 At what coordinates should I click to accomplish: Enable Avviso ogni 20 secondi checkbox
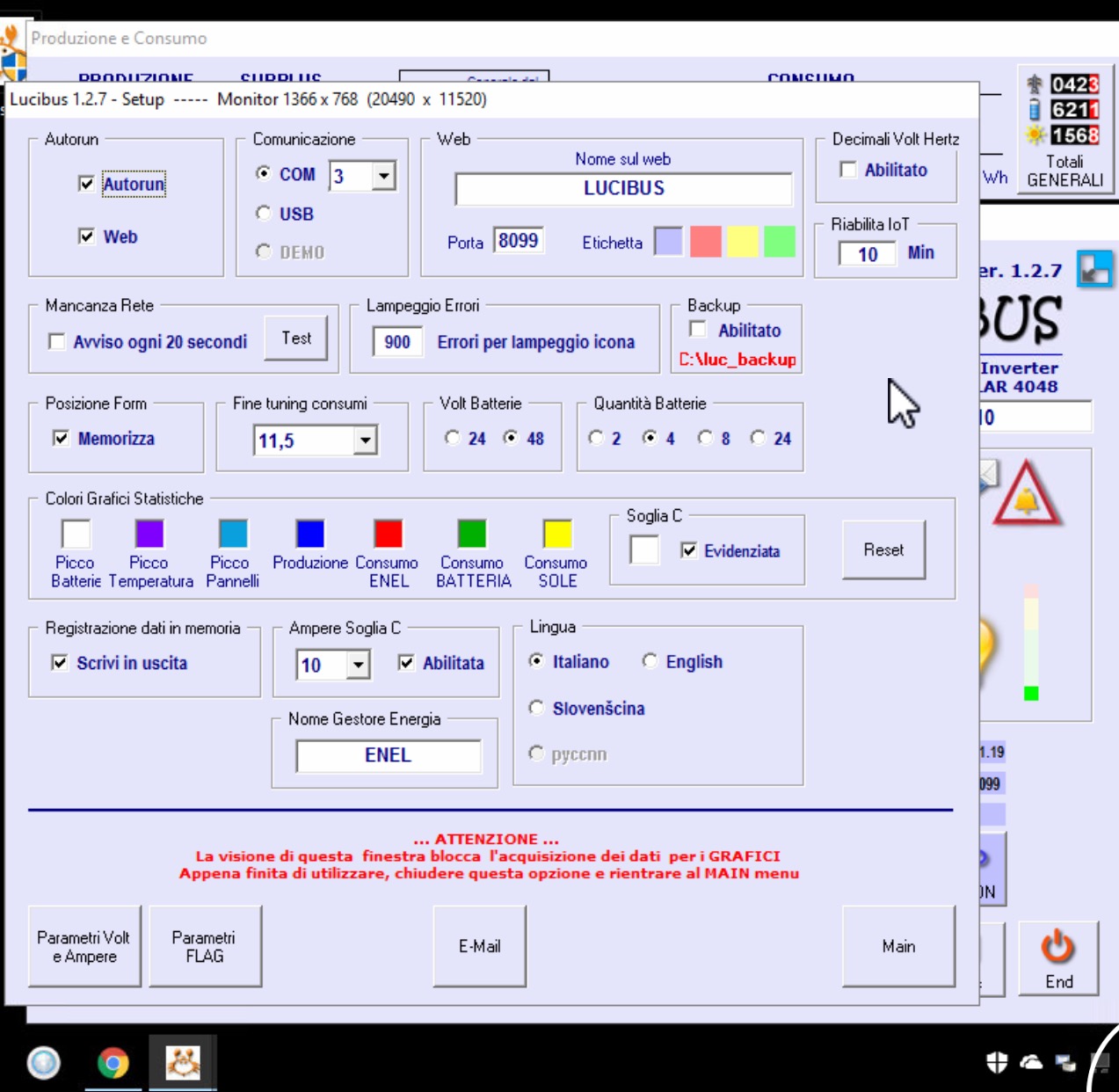click(x=57, y=342)
